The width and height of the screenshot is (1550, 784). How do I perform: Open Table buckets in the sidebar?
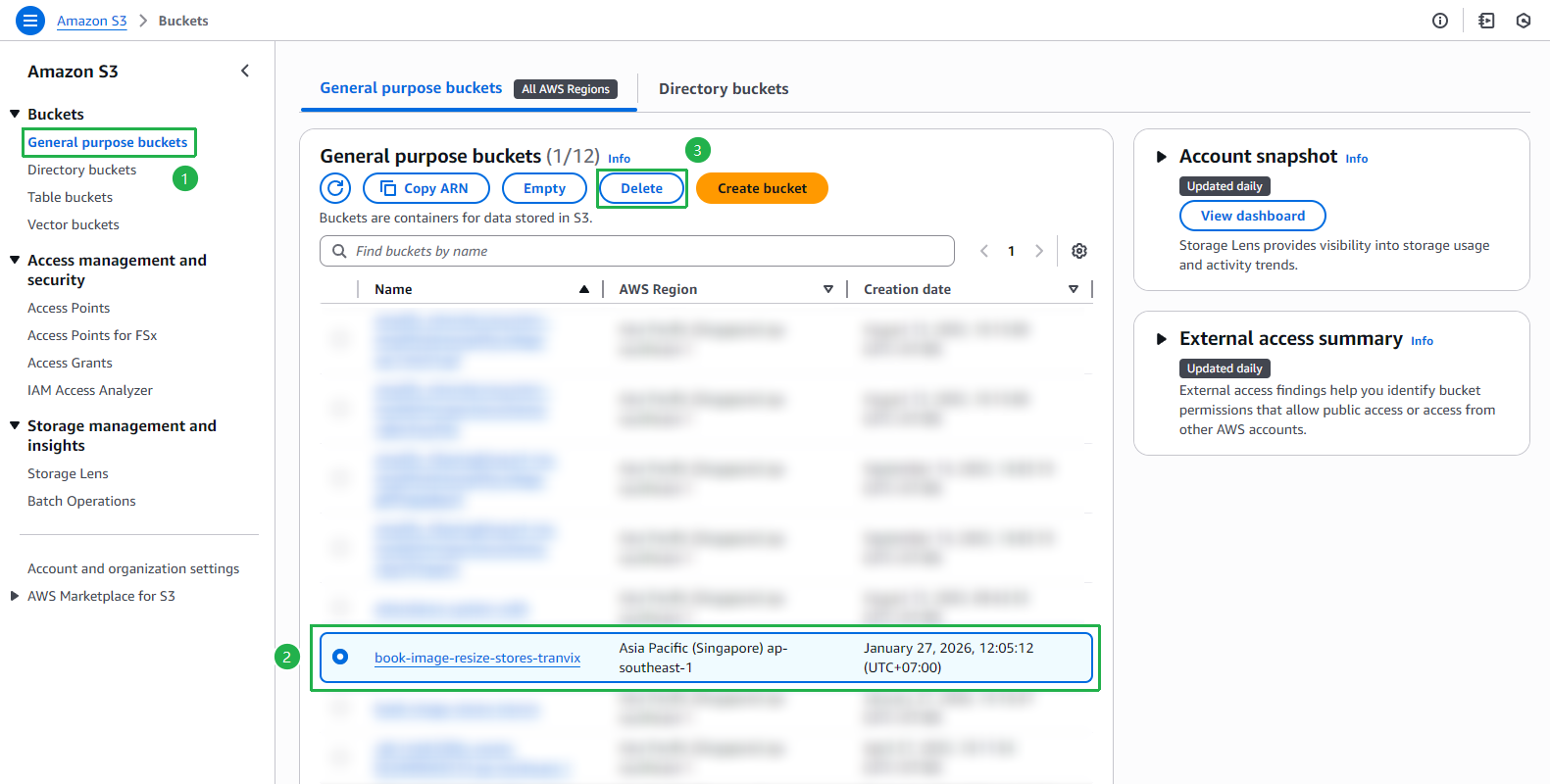coord(71,197)
